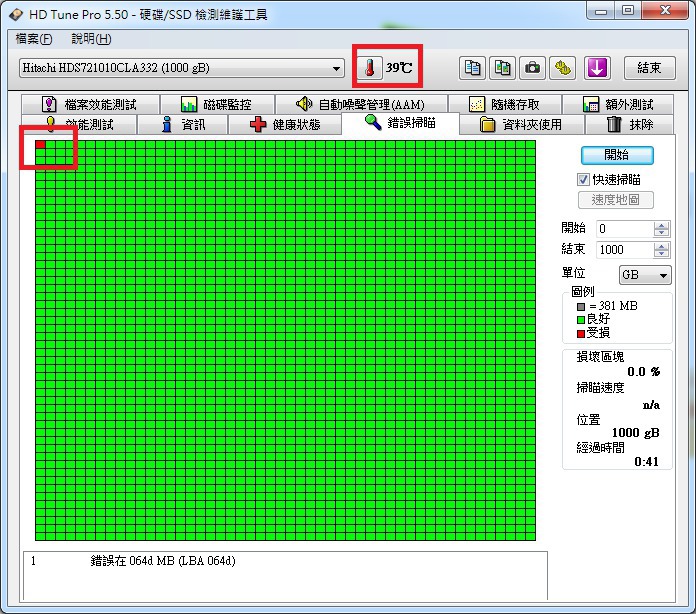Click the green 良好 legend swatch
Image resolution: width=696 pixels, height=614 pixels.
[581, 320]
